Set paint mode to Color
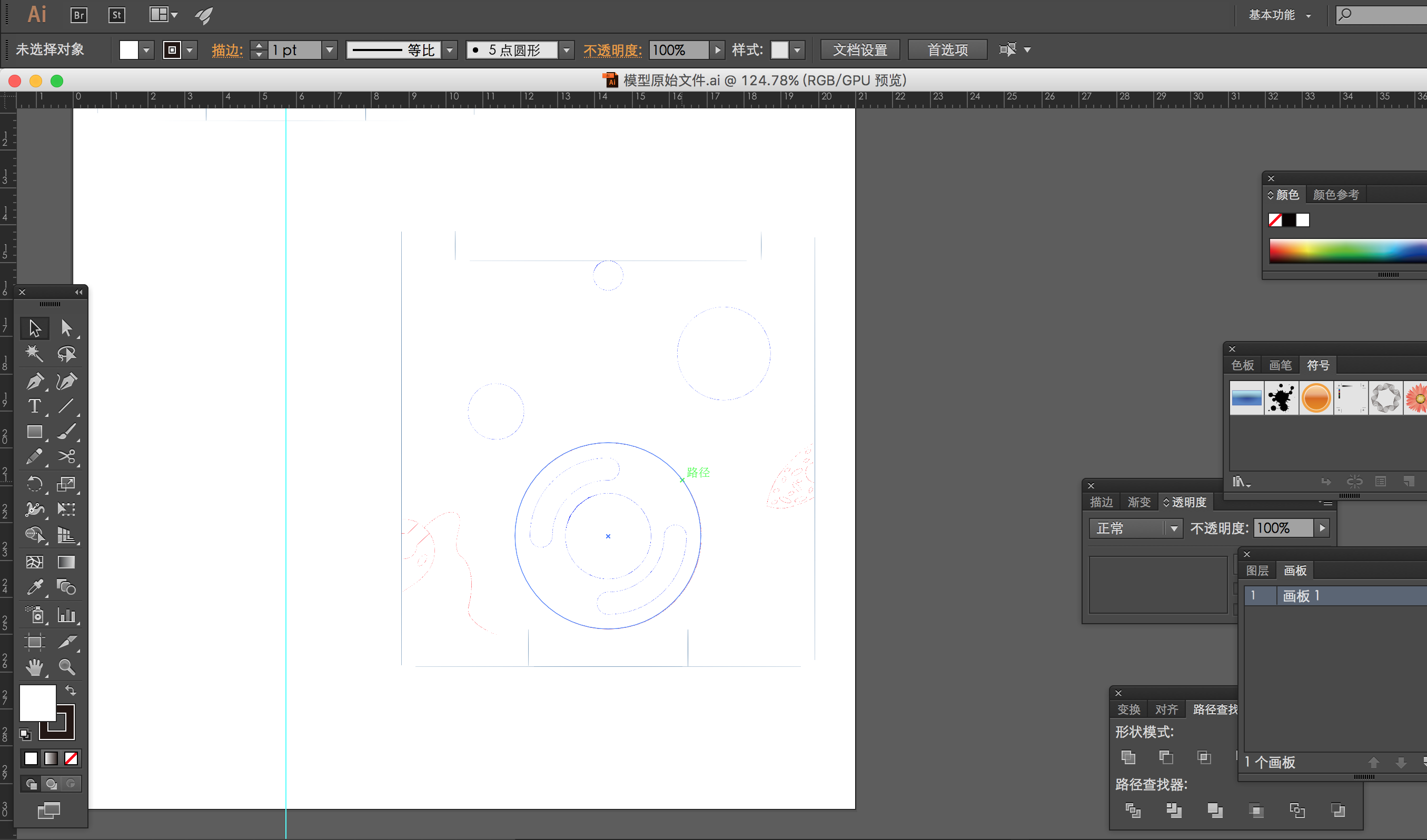 click(x=31, y=758)
